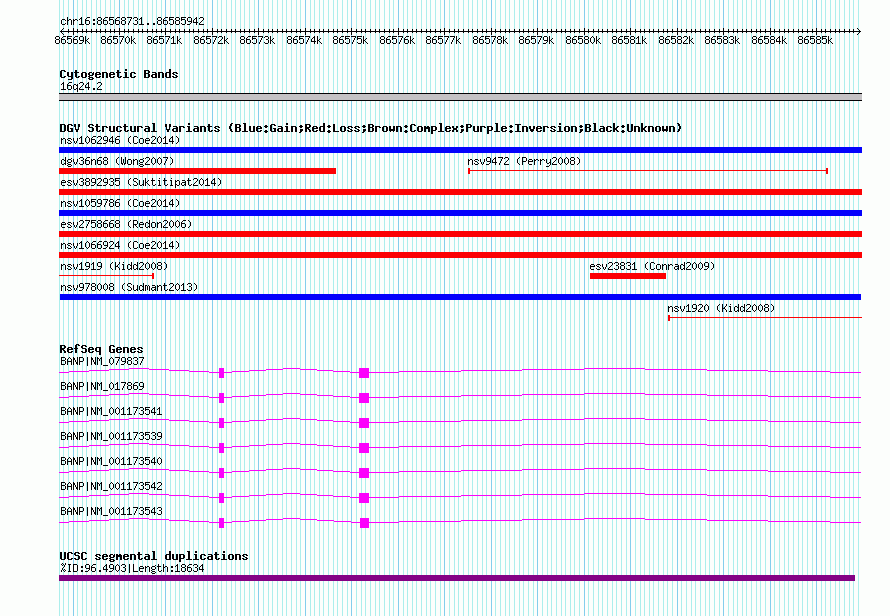The height and width of the screenshot is (616, 890).
Task: Open transcript BANP|NM_001173542 label
Action: click(111, 486)
